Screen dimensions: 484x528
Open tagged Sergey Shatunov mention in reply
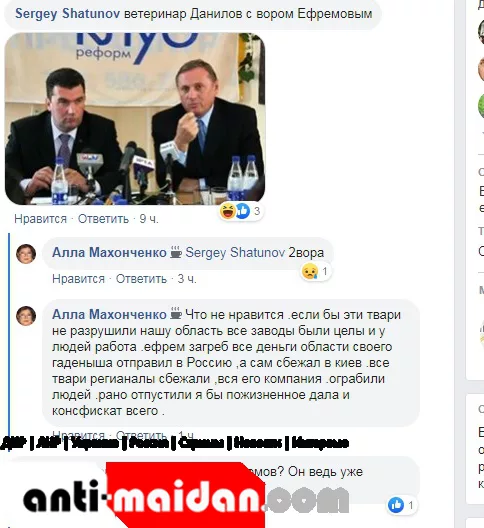click(235, 253)
